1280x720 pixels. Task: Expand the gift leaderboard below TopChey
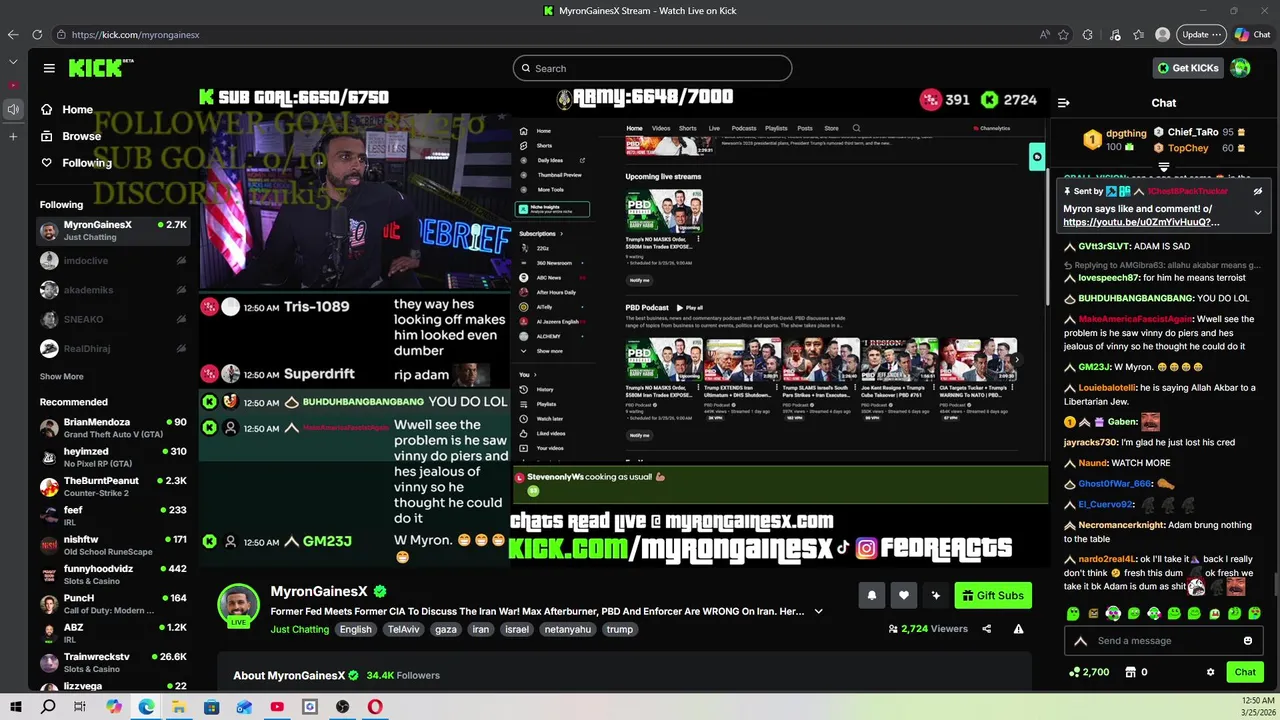click(x=1164, y=167)
